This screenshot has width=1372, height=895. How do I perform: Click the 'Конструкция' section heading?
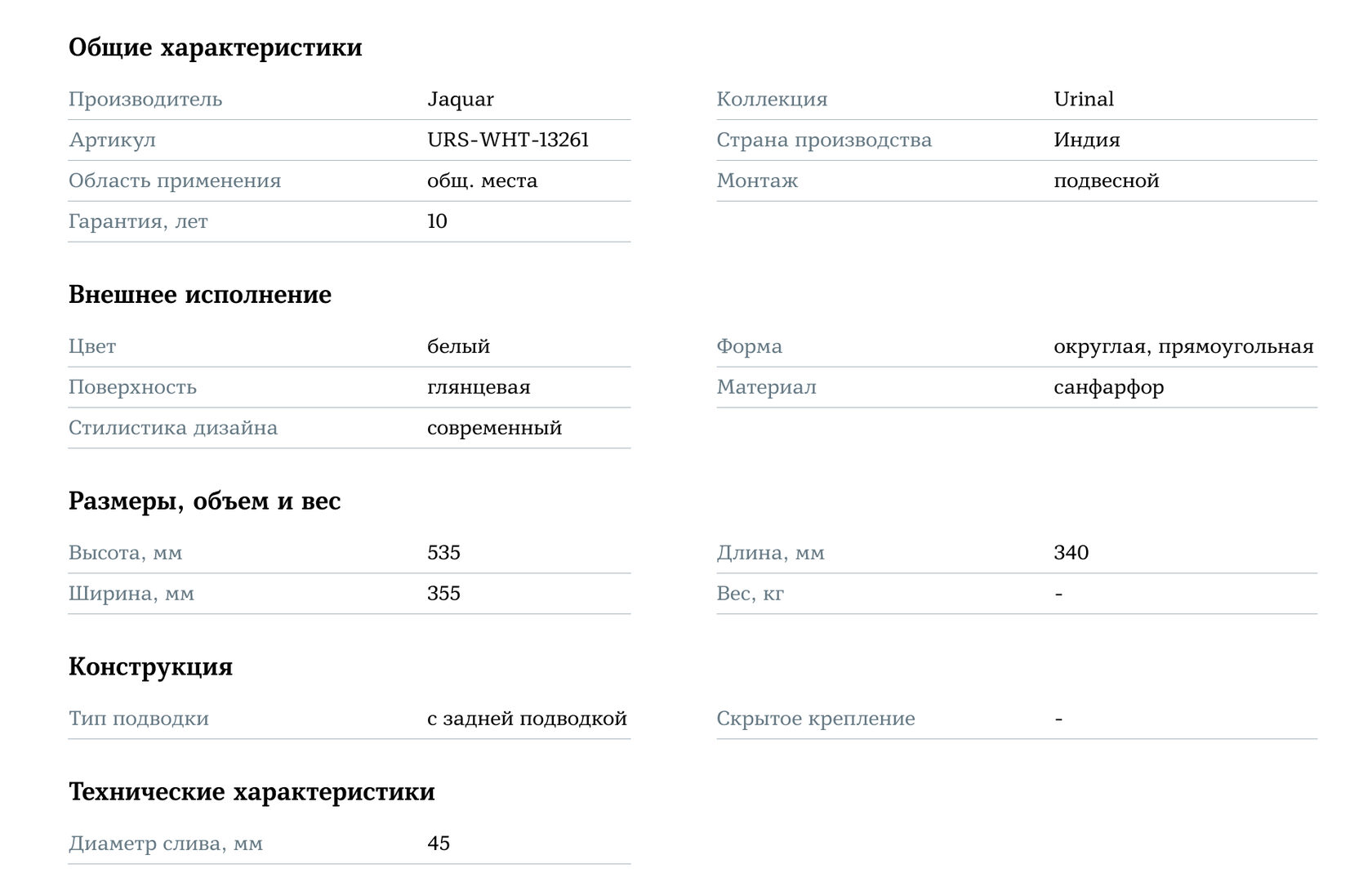(150, 667)
